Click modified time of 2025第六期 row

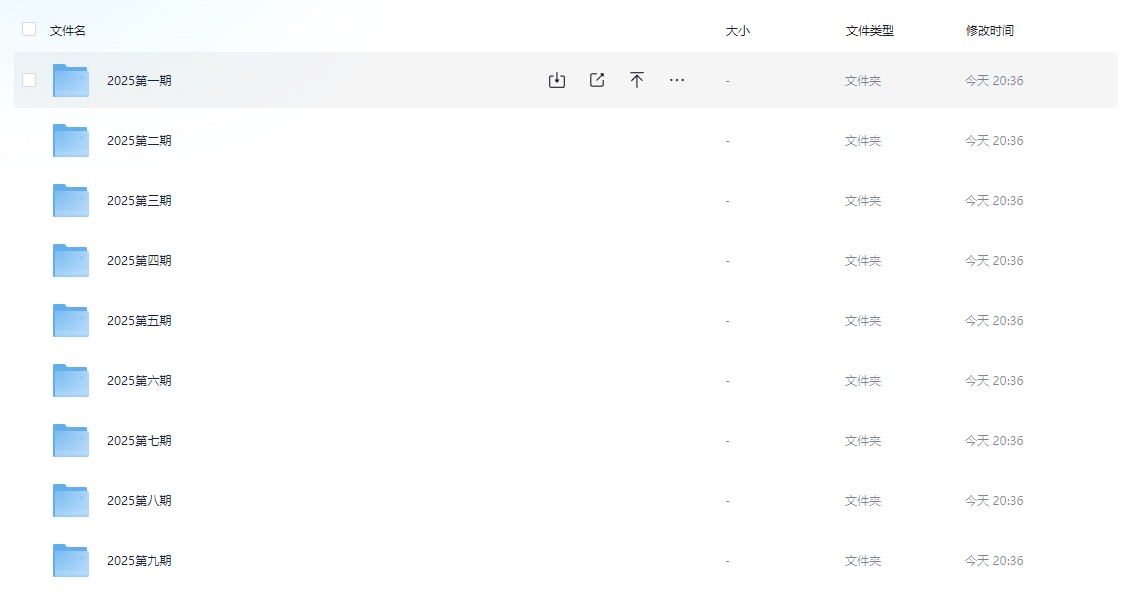(x=994, y=381)
